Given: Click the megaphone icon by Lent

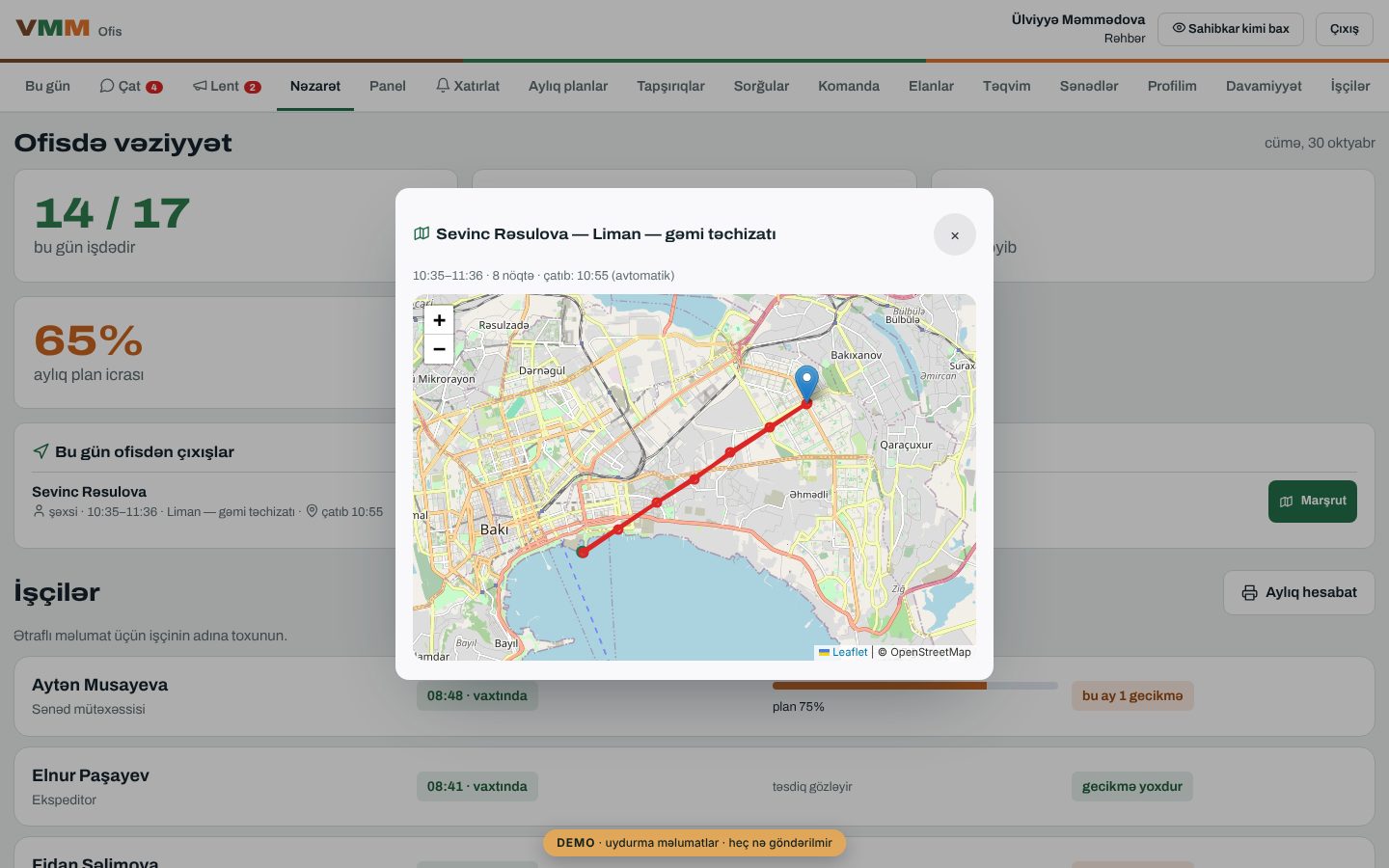Looking at the screenshot, I should 200,86.
